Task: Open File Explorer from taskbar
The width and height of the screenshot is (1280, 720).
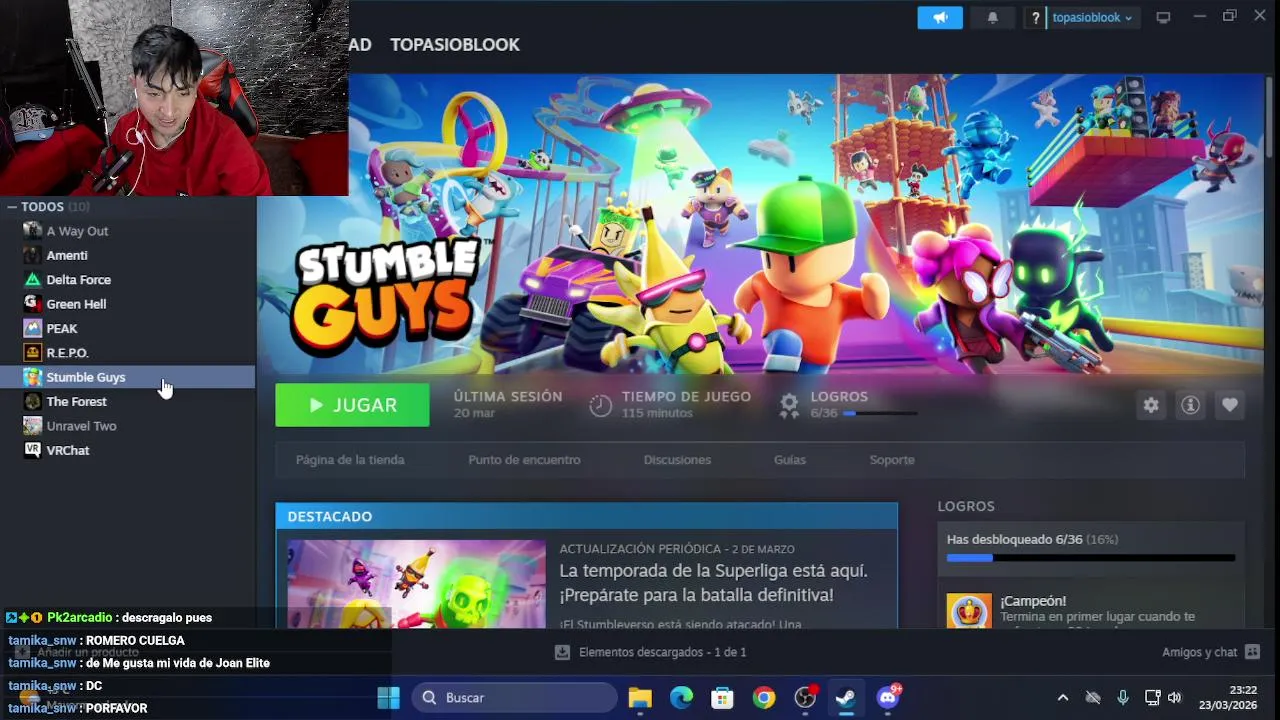Action: [640, 698]
